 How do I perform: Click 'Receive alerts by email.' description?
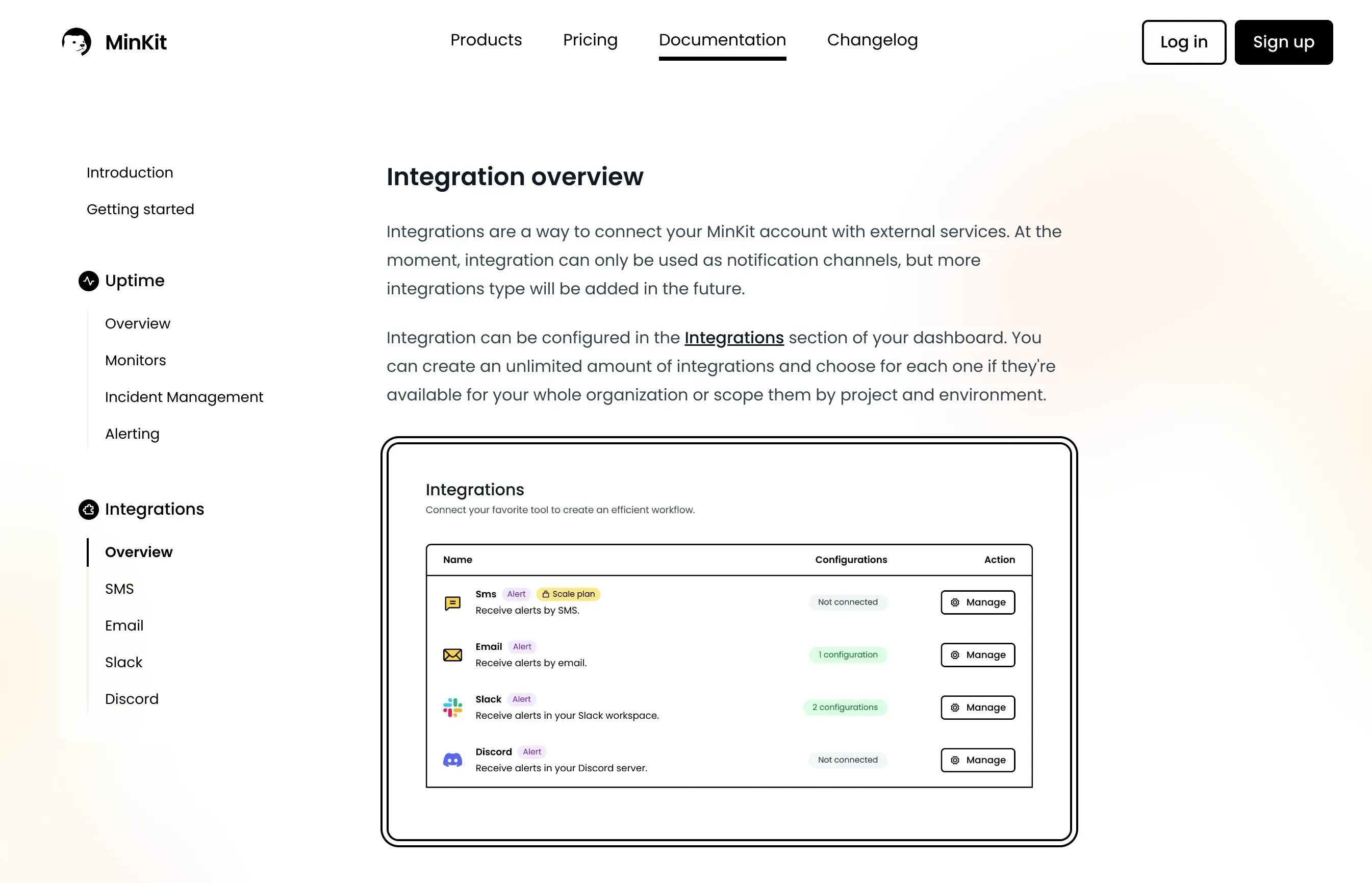[531, 663]
